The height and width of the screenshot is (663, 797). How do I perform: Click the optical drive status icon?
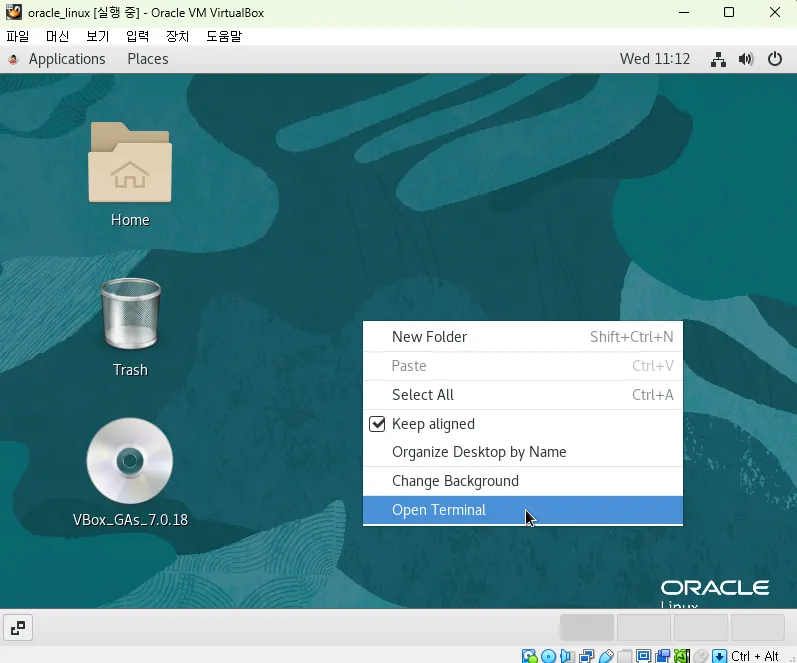548,656
